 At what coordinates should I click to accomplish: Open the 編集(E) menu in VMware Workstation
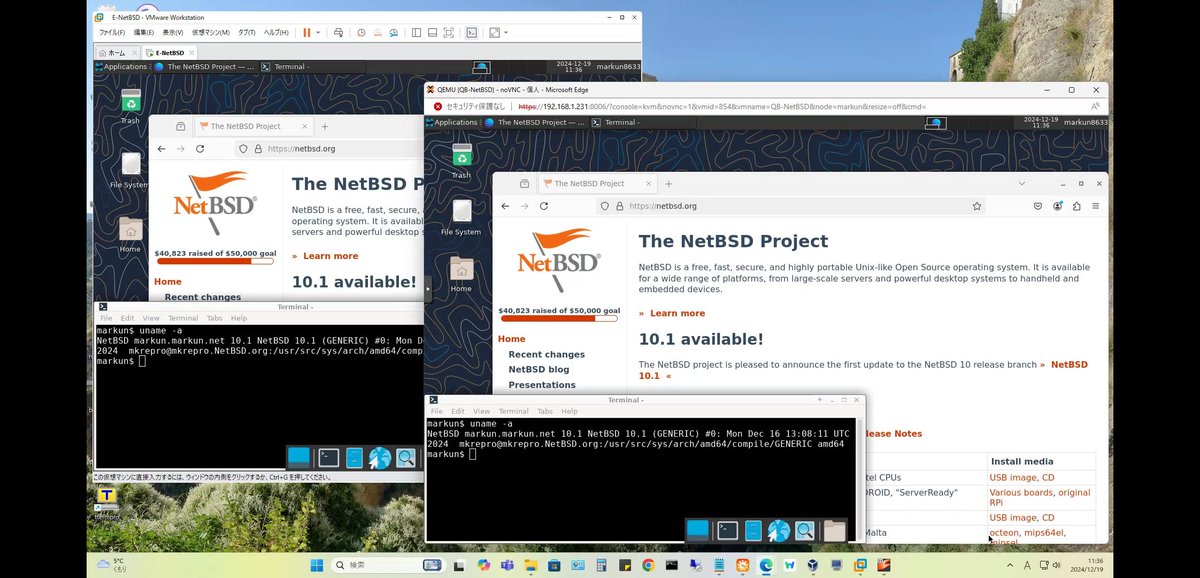coord(145,32)
